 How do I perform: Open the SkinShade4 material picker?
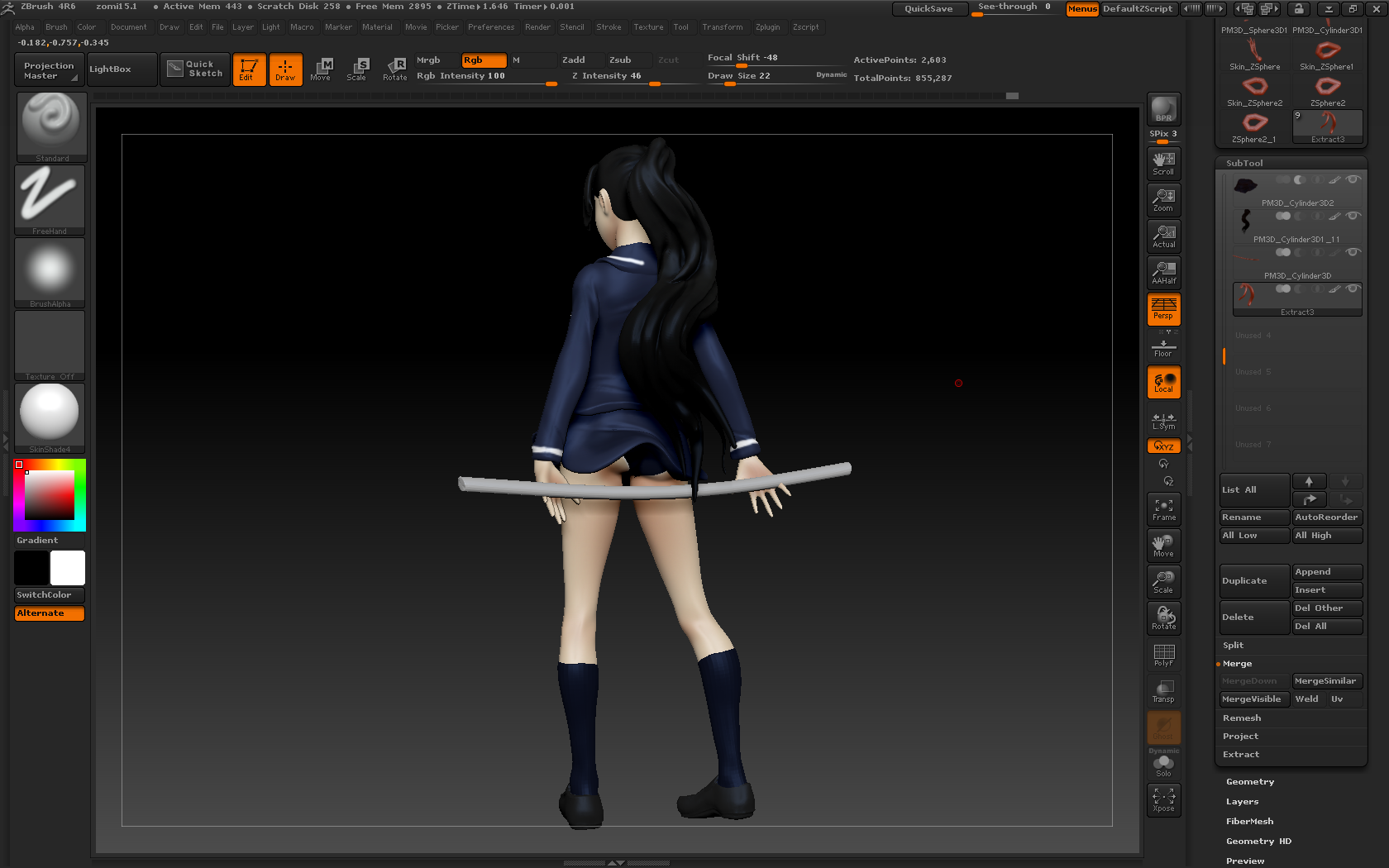tap(50, 418)
